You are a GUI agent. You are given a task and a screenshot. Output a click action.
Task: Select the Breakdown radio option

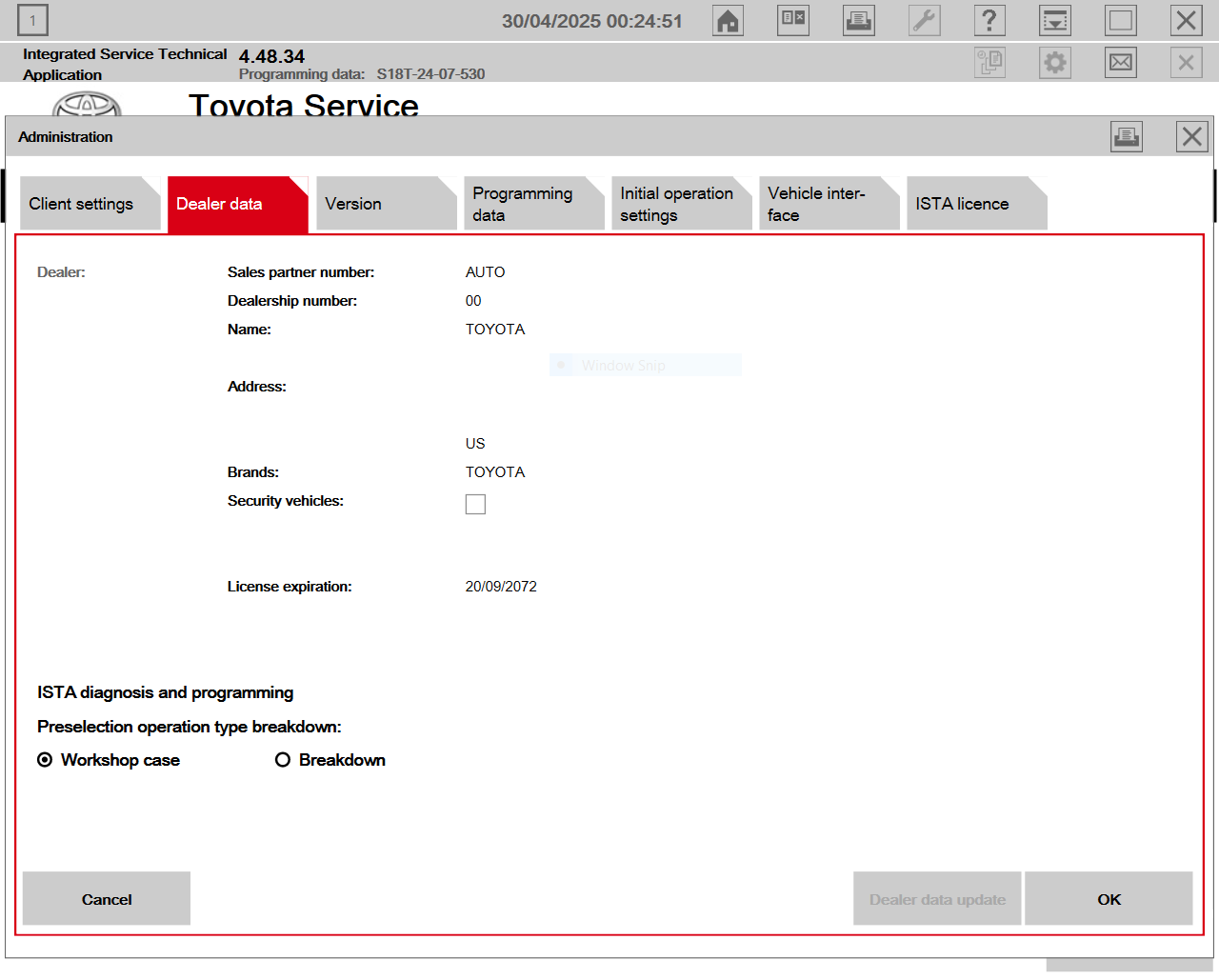tap(283, 760)
